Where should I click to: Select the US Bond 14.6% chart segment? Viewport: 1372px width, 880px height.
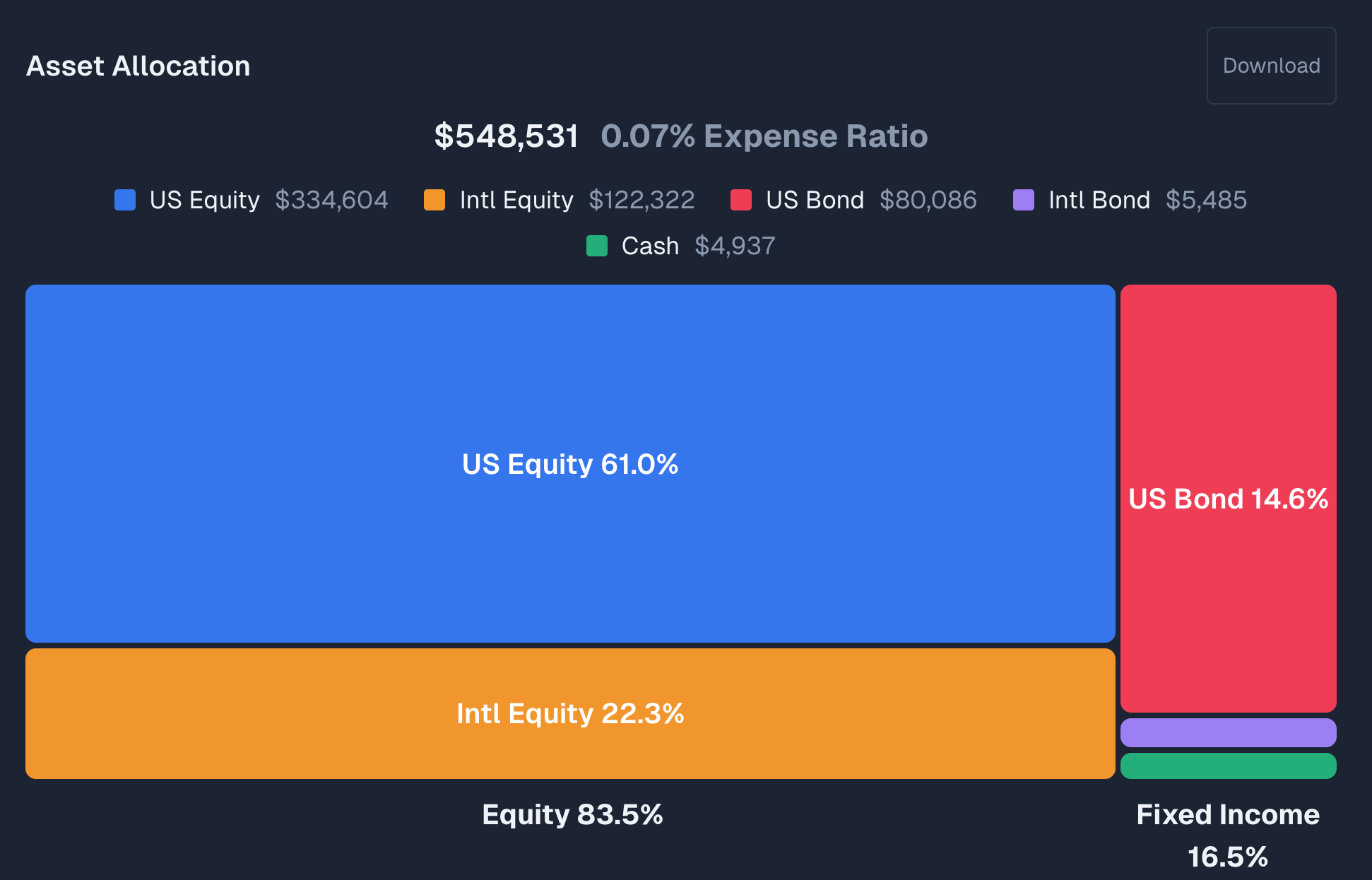[1227, 499]
